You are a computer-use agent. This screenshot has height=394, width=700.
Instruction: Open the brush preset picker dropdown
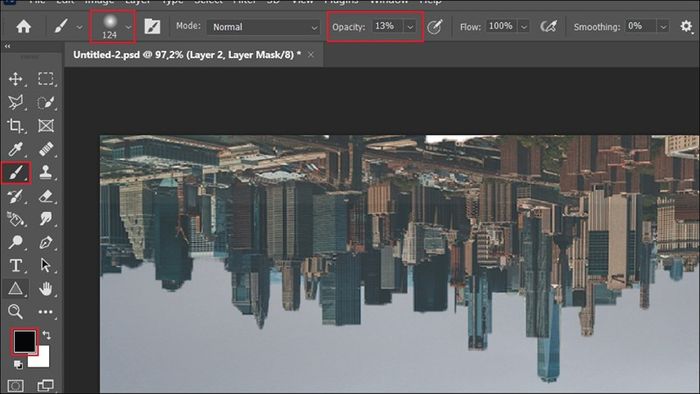[x=128, y=27]
